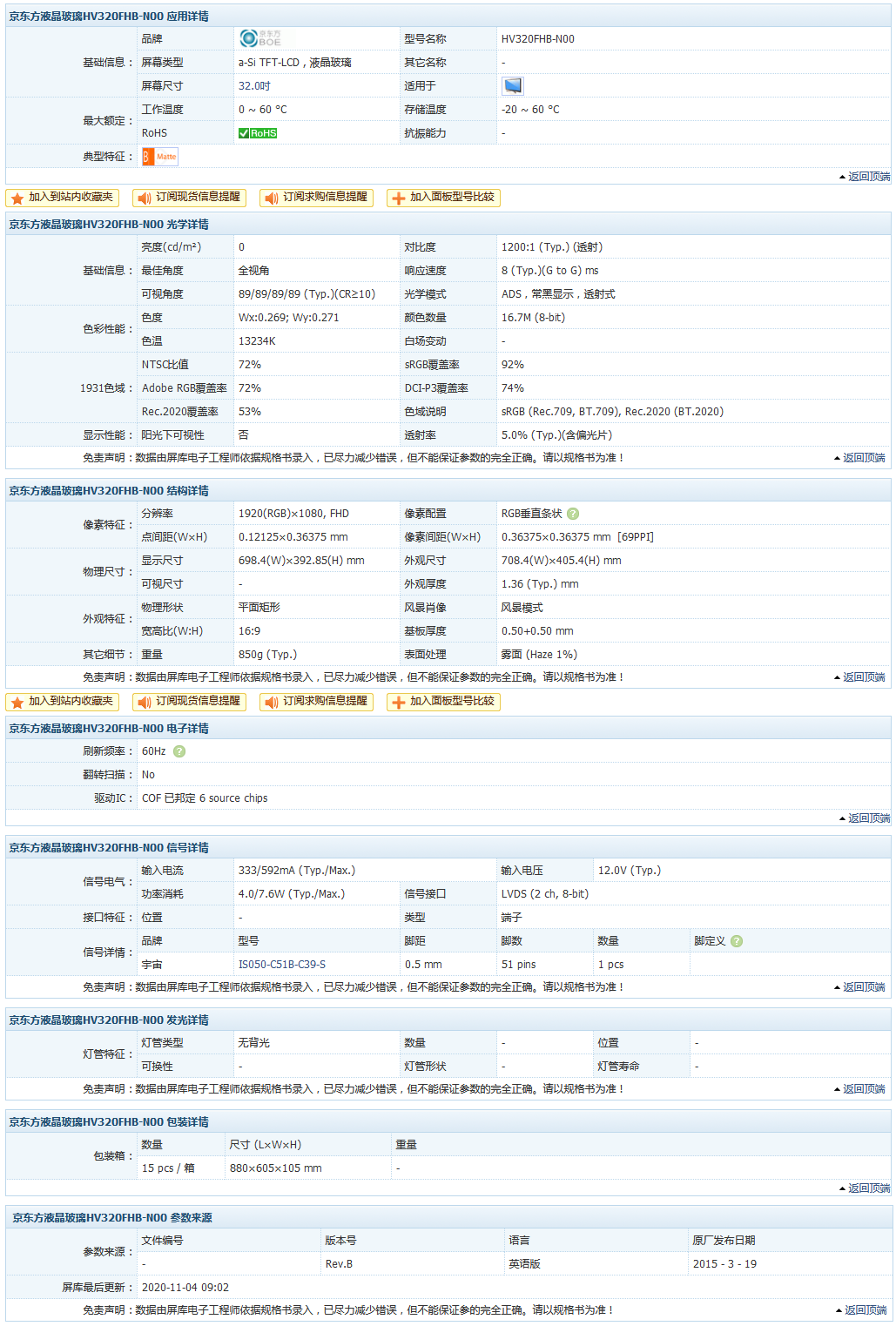Viewport: 896px width, 1326px height.
Task: Click the Matte typical feature icon
Action: [x=160, y=157]
